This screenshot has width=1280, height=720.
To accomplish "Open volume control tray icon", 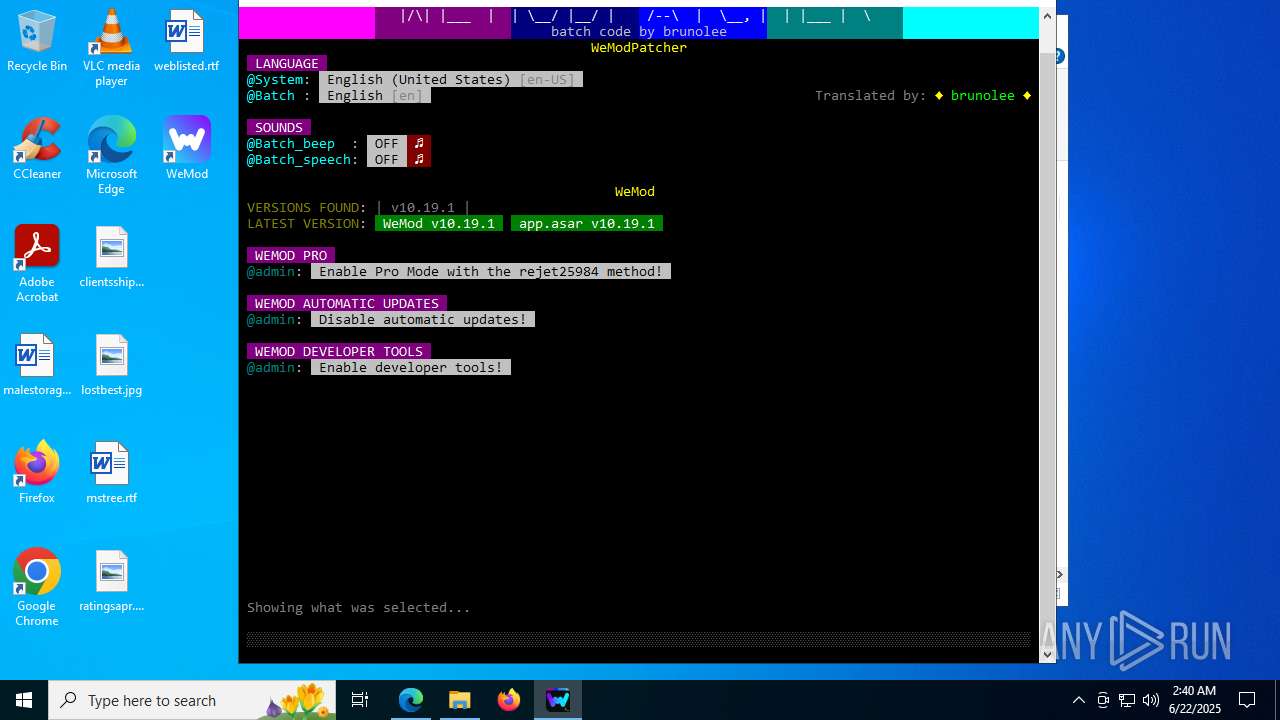I will pos(1151,700).
